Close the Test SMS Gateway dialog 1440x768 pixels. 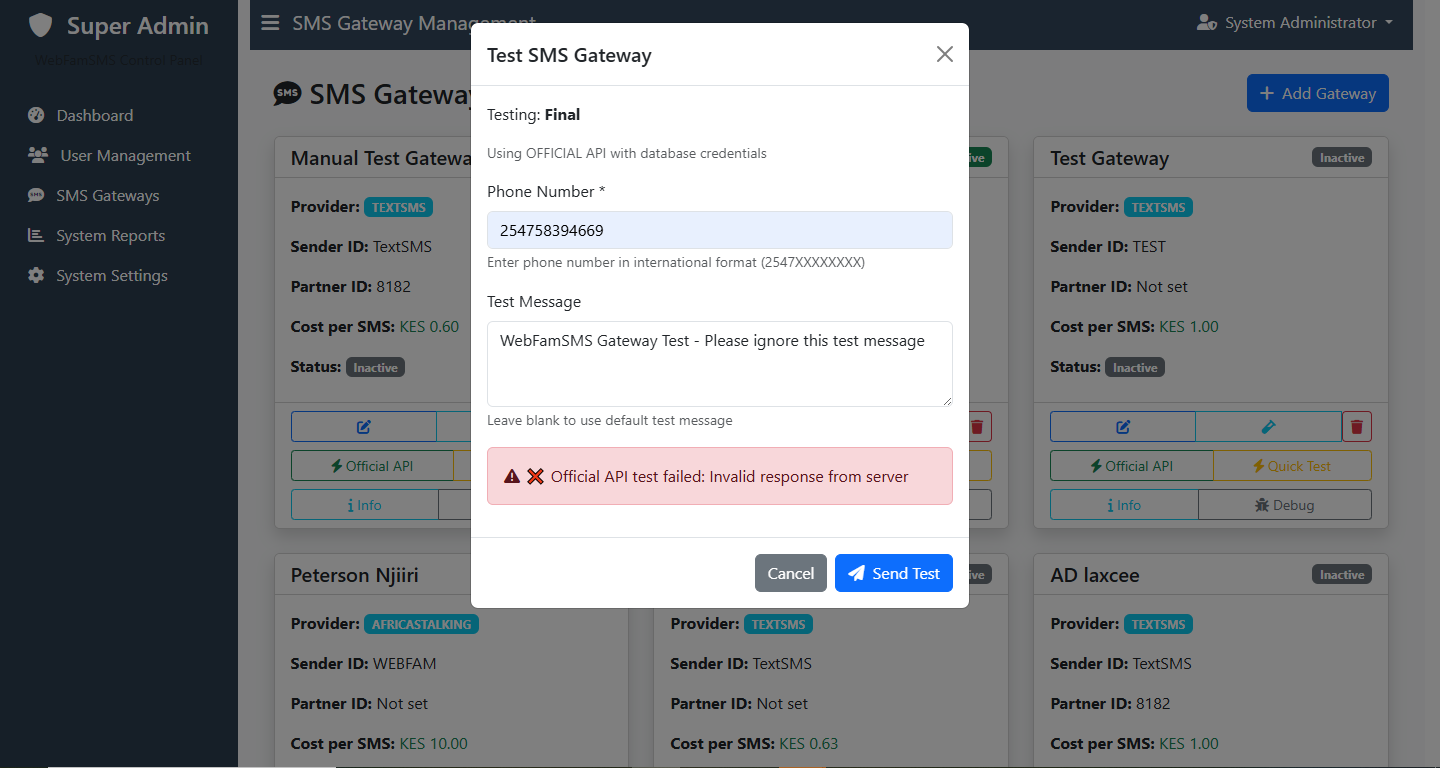[944, 54]
